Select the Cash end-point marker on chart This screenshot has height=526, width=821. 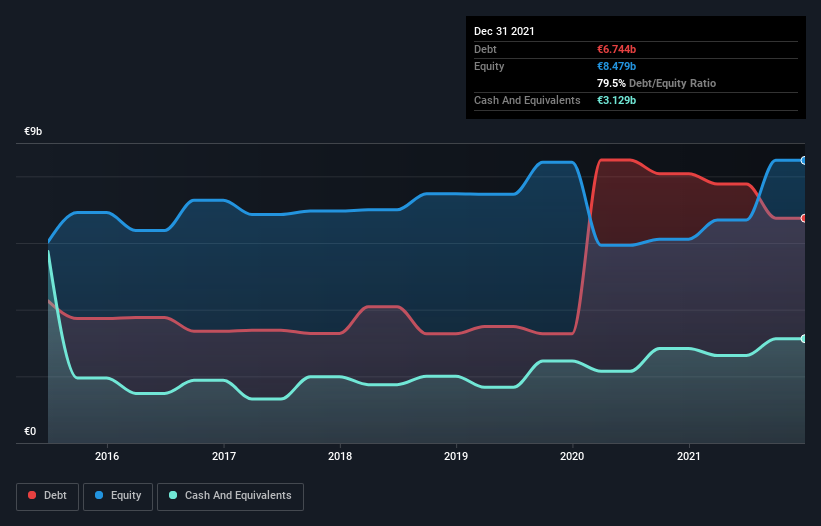point(804,339)
